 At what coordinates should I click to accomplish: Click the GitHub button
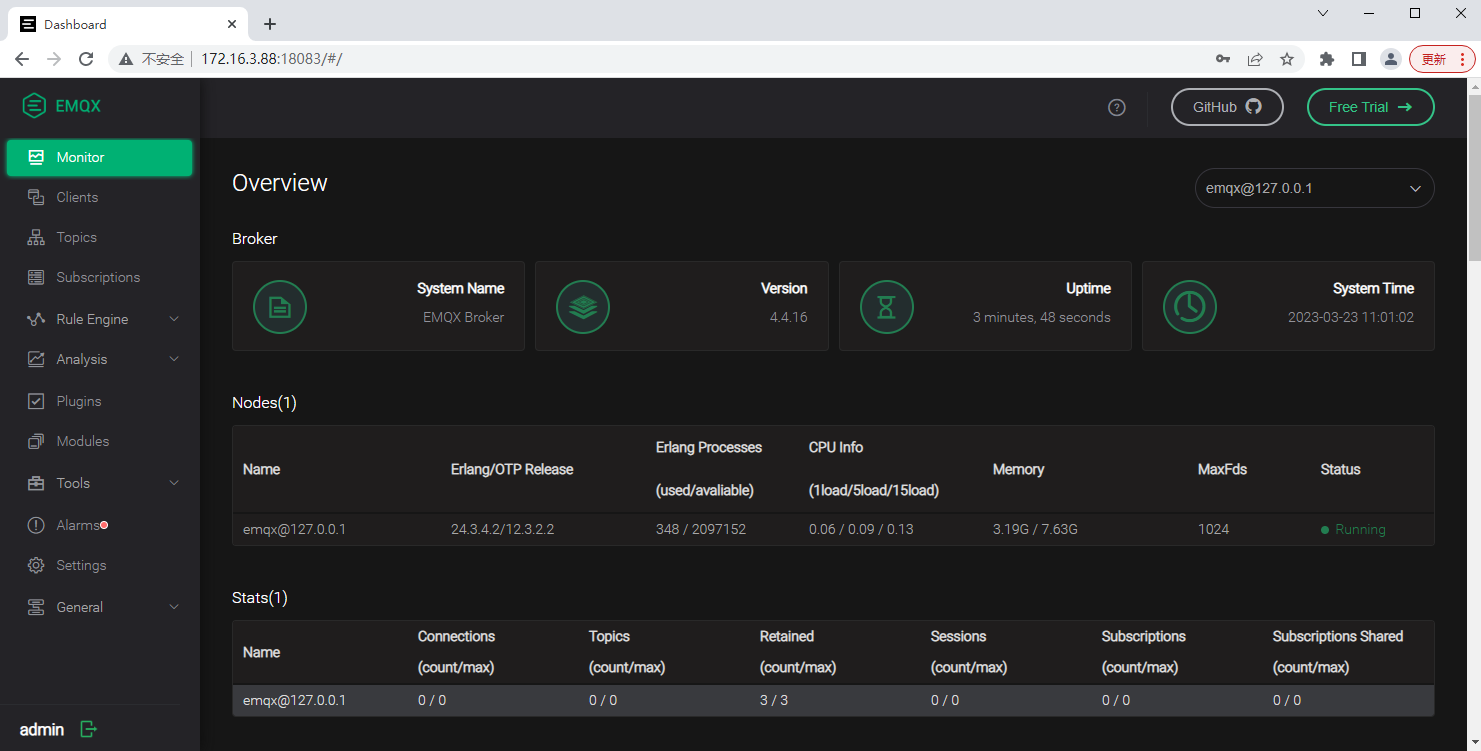click(1227, 107)
